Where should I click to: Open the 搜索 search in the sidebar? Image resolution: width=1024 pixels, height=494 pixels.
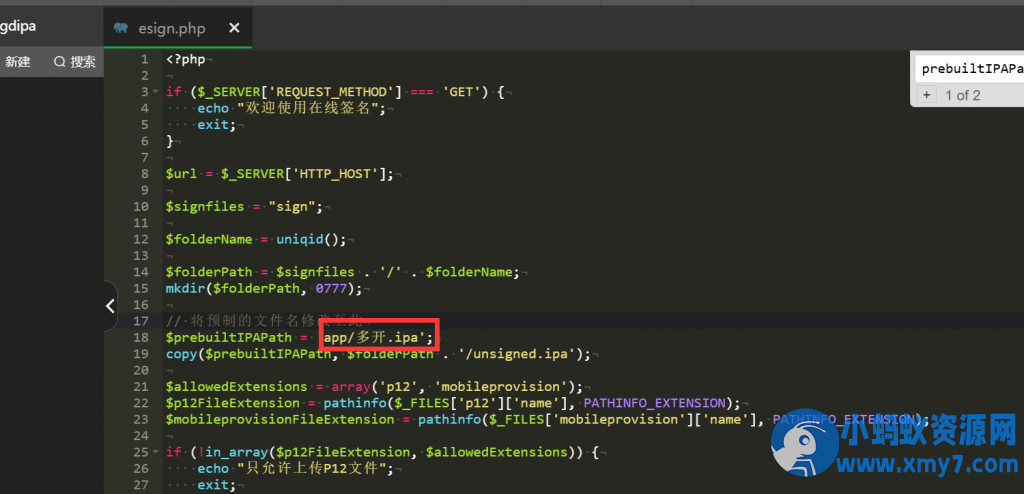(x=75, y=62)
